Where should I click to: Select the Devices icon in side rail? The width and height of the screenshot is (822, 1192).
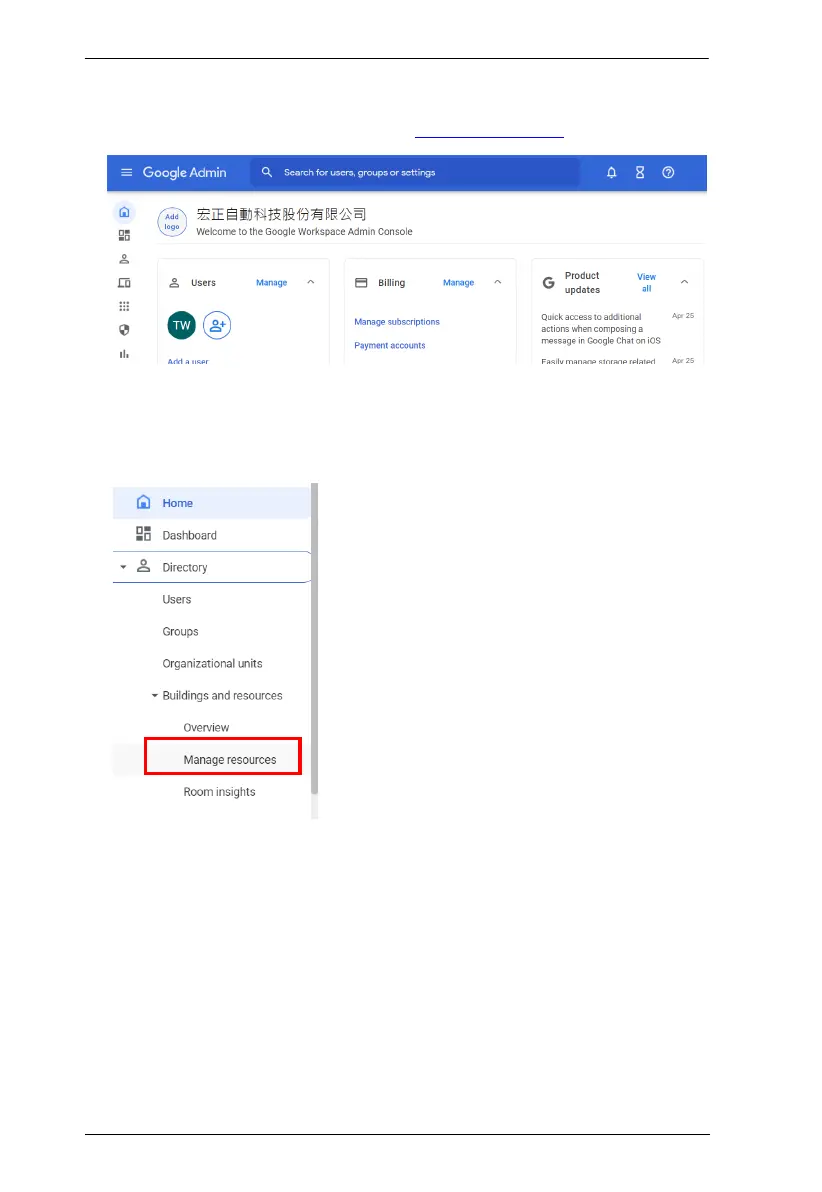tap(124, 283)
